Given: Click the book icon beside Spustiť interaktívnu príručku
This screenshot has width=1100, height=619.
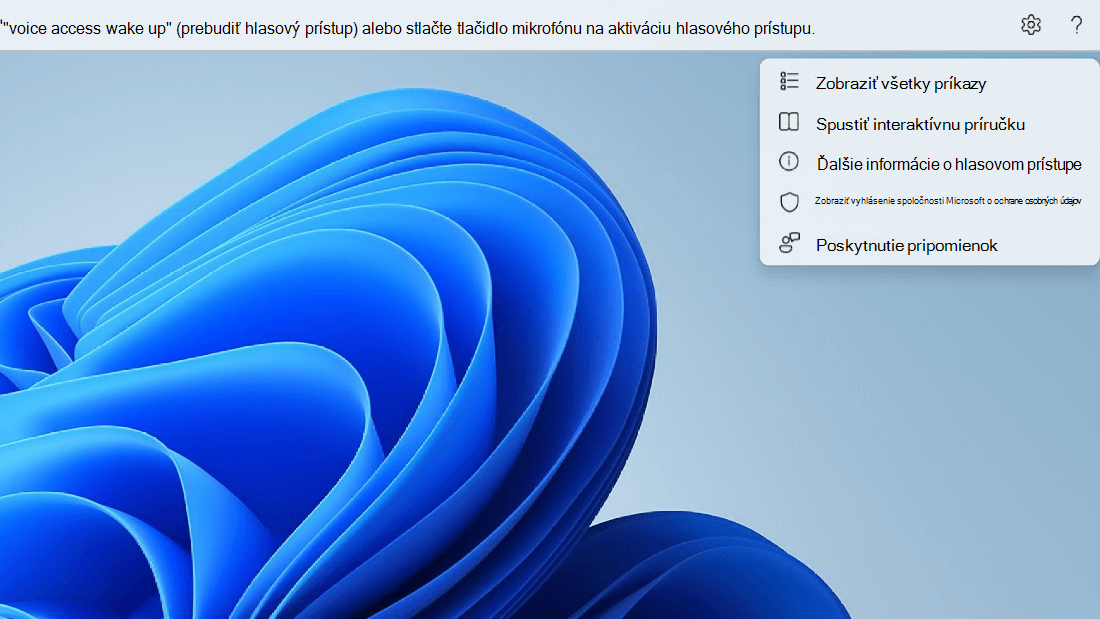Looking at the screenshot, I should [789, 122].
